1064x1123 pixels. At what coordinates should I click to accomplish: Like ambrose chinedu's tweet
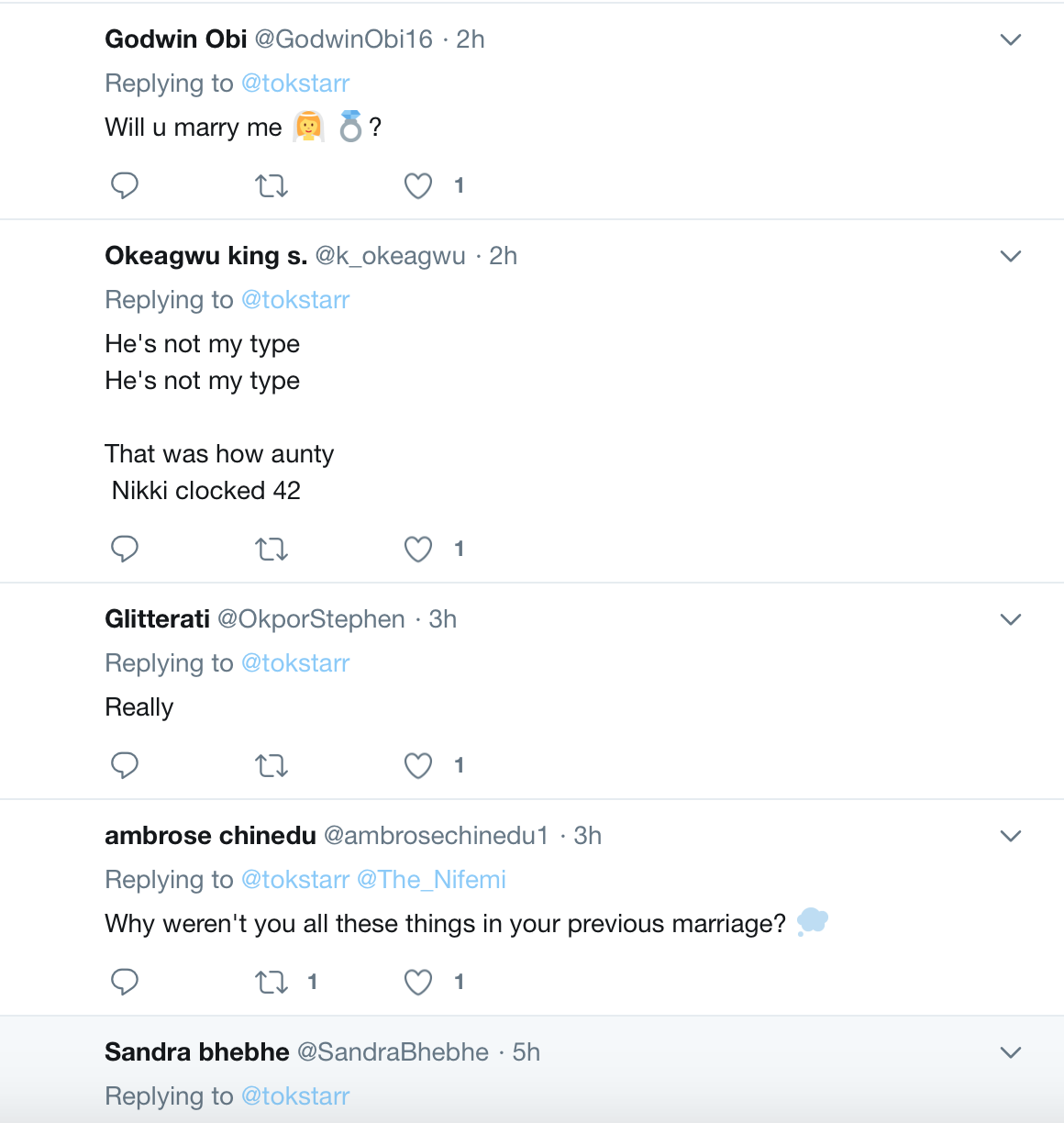coord(418,983)
